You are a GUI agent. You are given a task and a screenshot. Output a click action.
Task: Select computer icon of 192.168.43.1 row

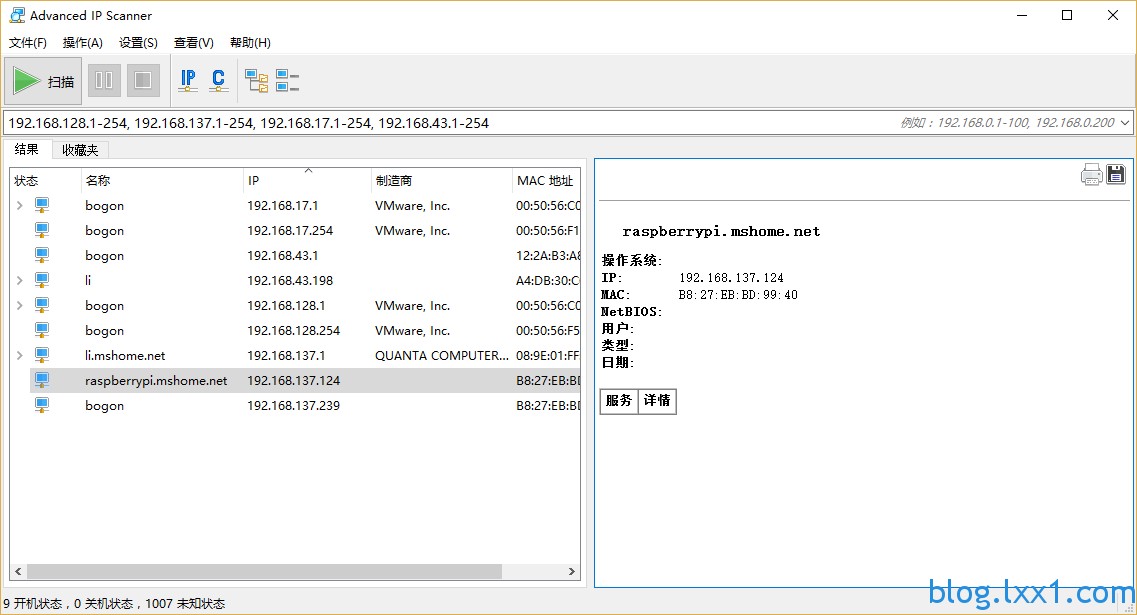click(42, 255)
